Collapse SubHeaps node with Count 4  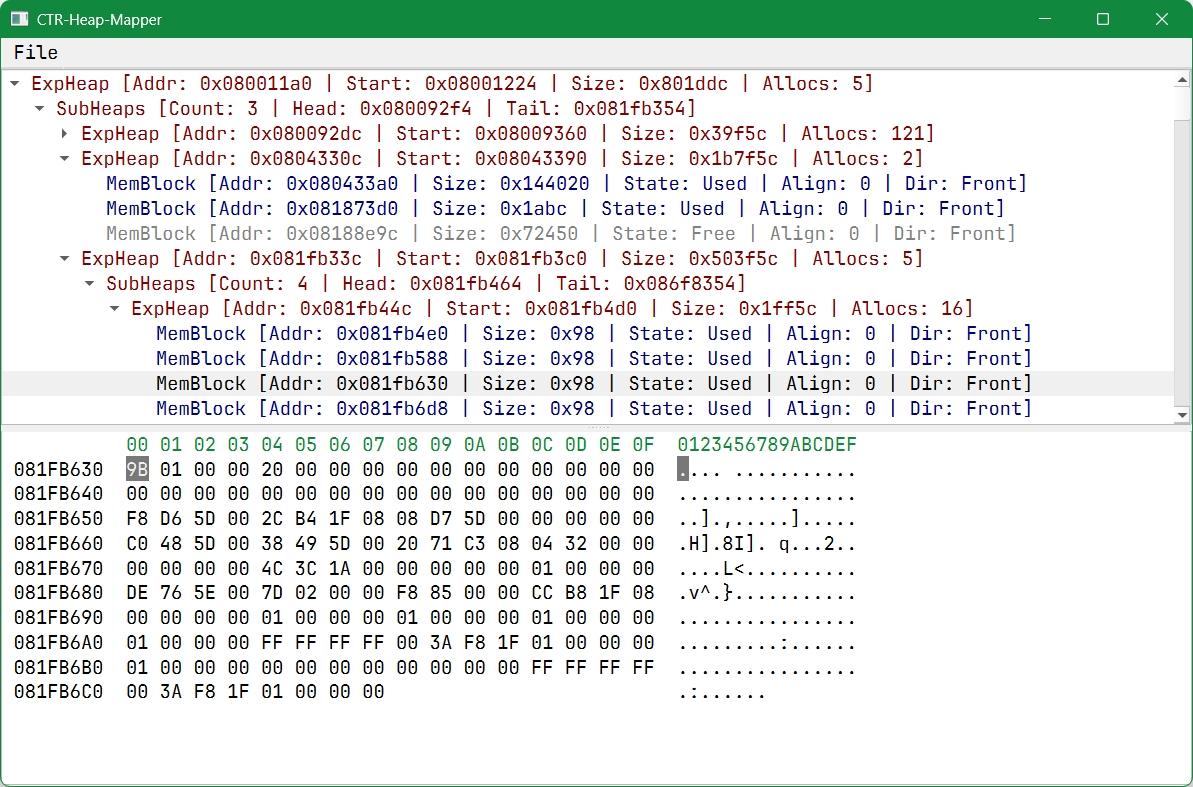pos(90,284)
